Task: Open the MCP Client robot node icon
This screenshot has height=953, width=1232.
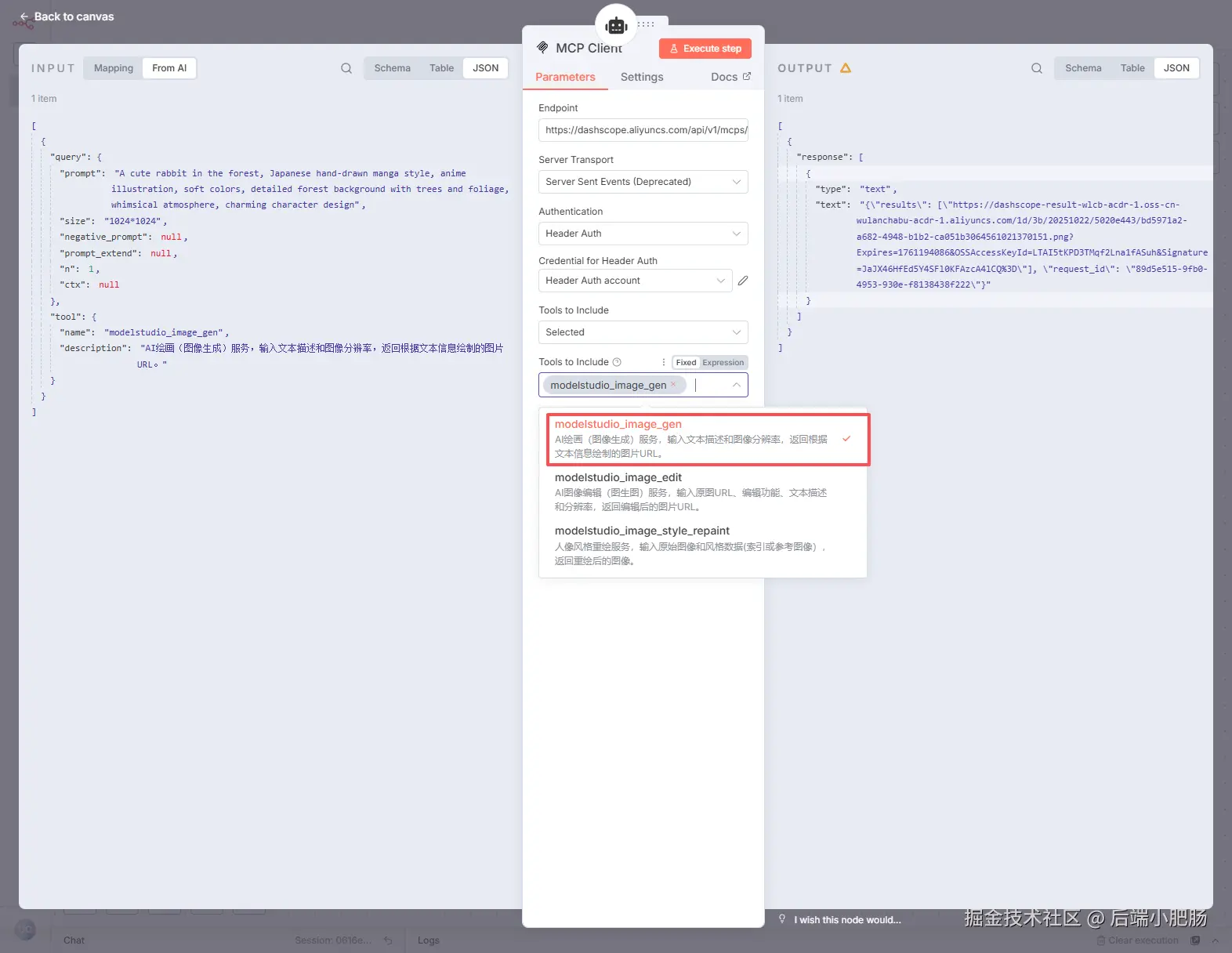Action: (617, 26)
